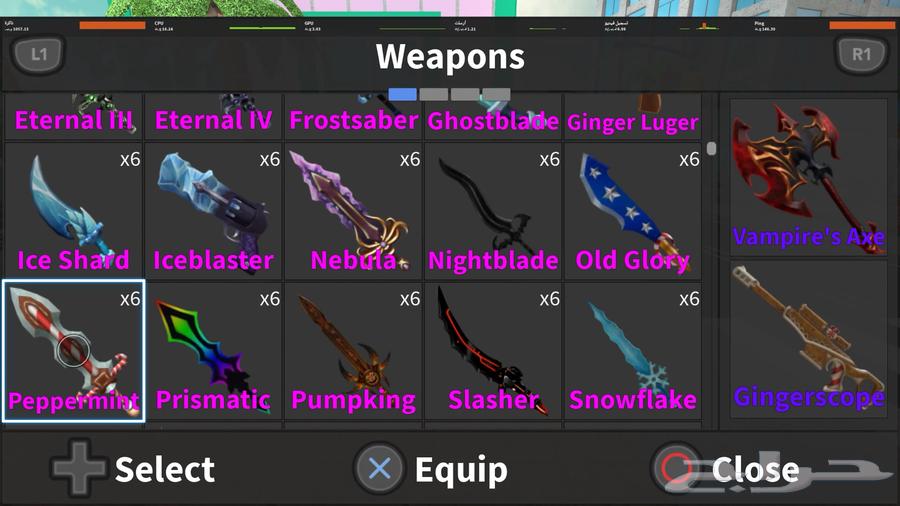Screen dimensions: 900x506
Task: Pick the Nebula knife
Action: coord(353,210)
